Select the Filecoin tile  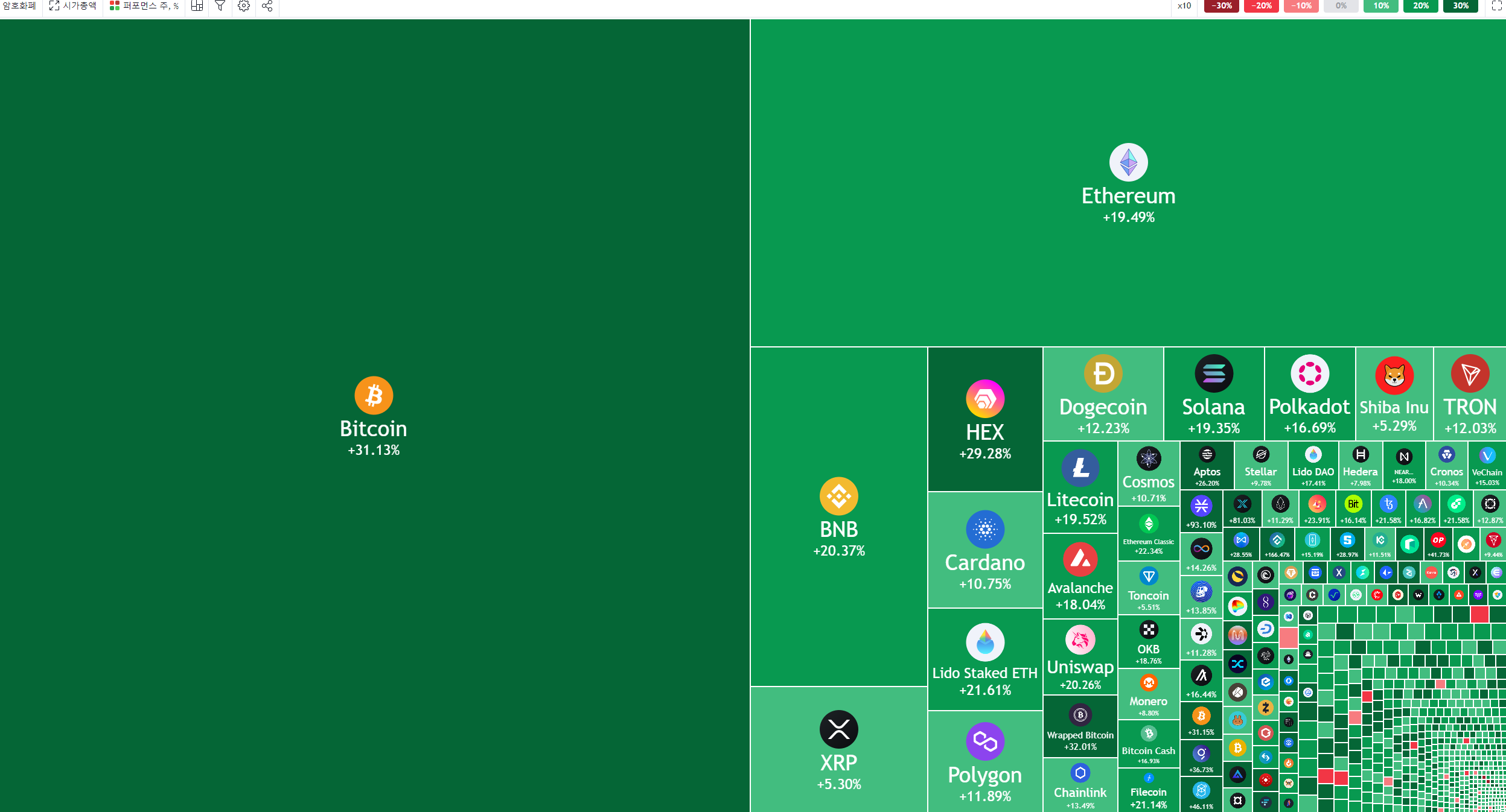coord(1149,790)
